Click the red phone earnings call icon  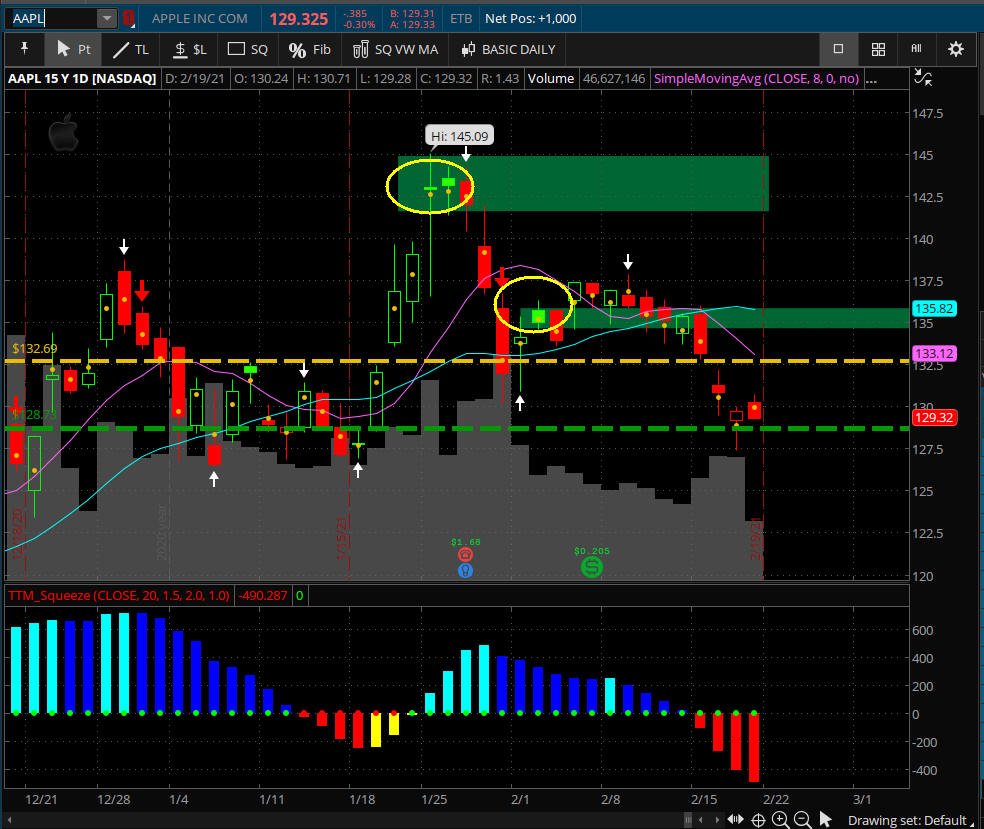(465, 554)
